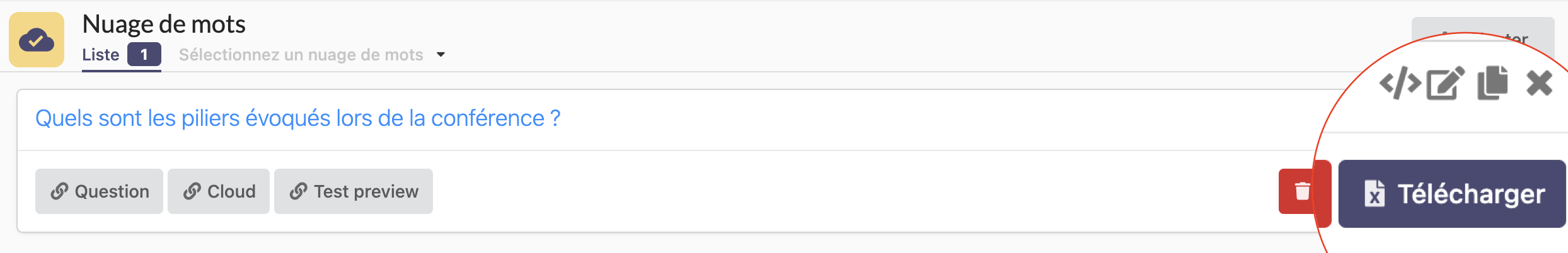Screen dimensions: 1568x253
Task: Click the Excel file icon in Télécharger
Action: [x=1375, y=194]
